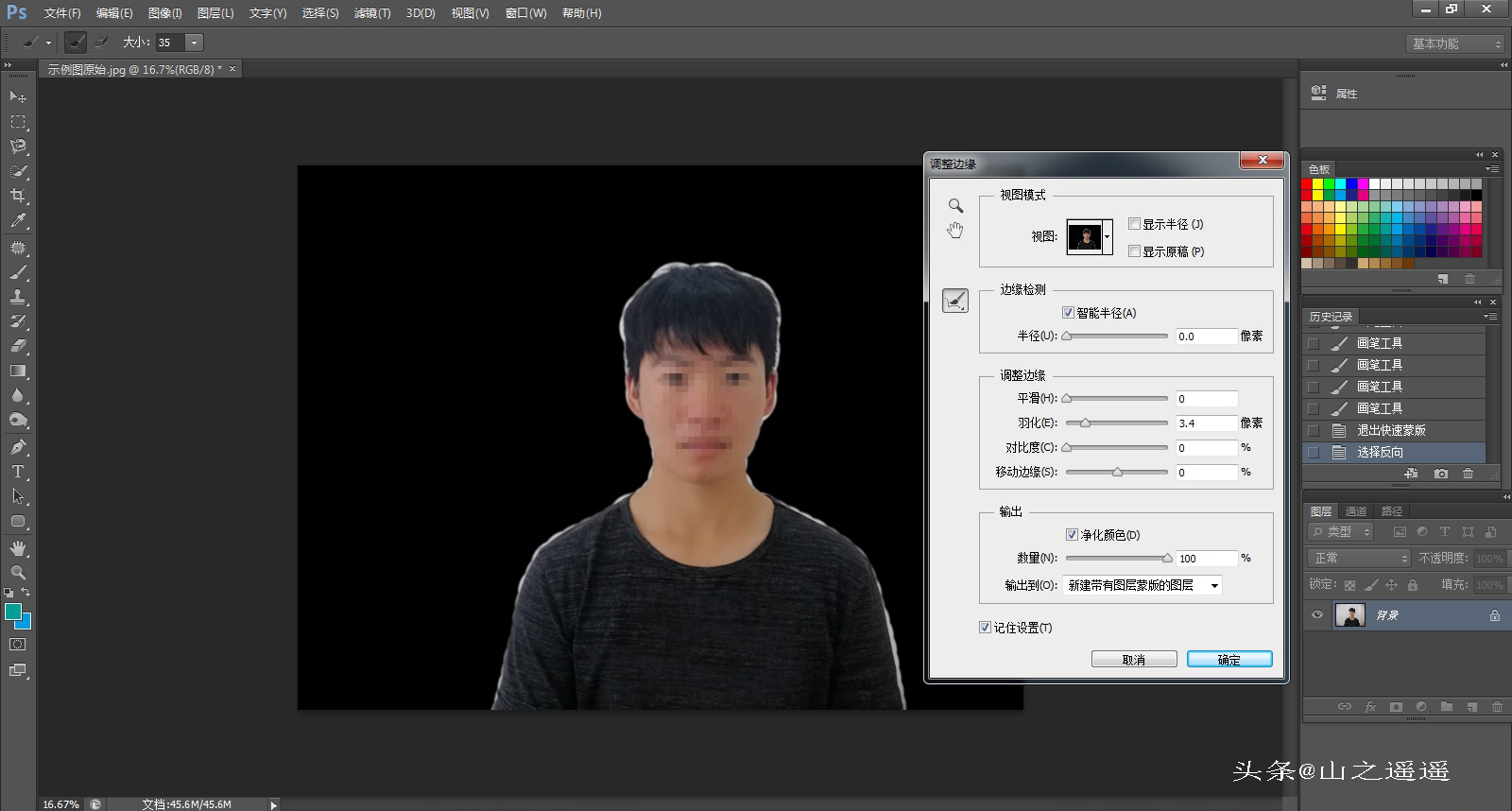The width and height of the screenshot is (1512, 811).
Task: Enable the 显示半径 (J) checkbox
Action: tap(1134, 224)
